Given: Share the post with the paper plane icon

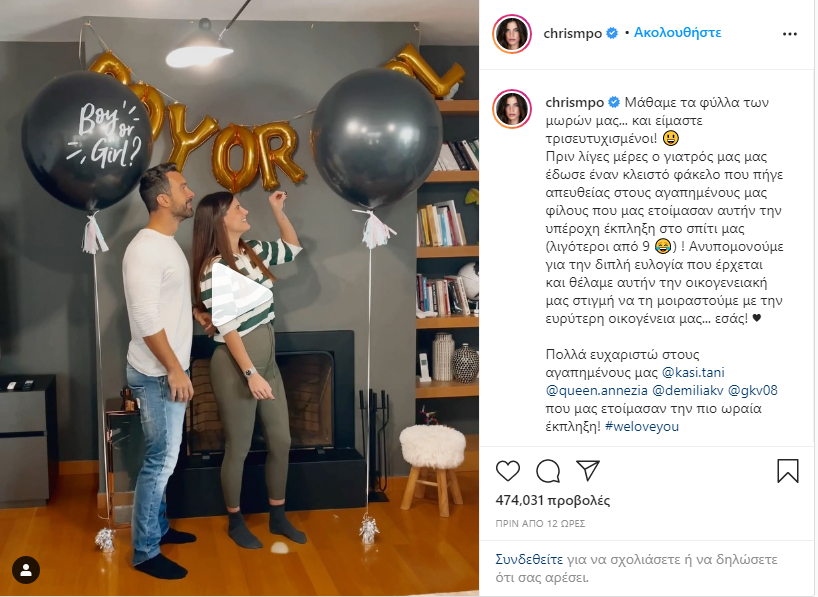Looking at the screenshot, I should tap(588, 470).
